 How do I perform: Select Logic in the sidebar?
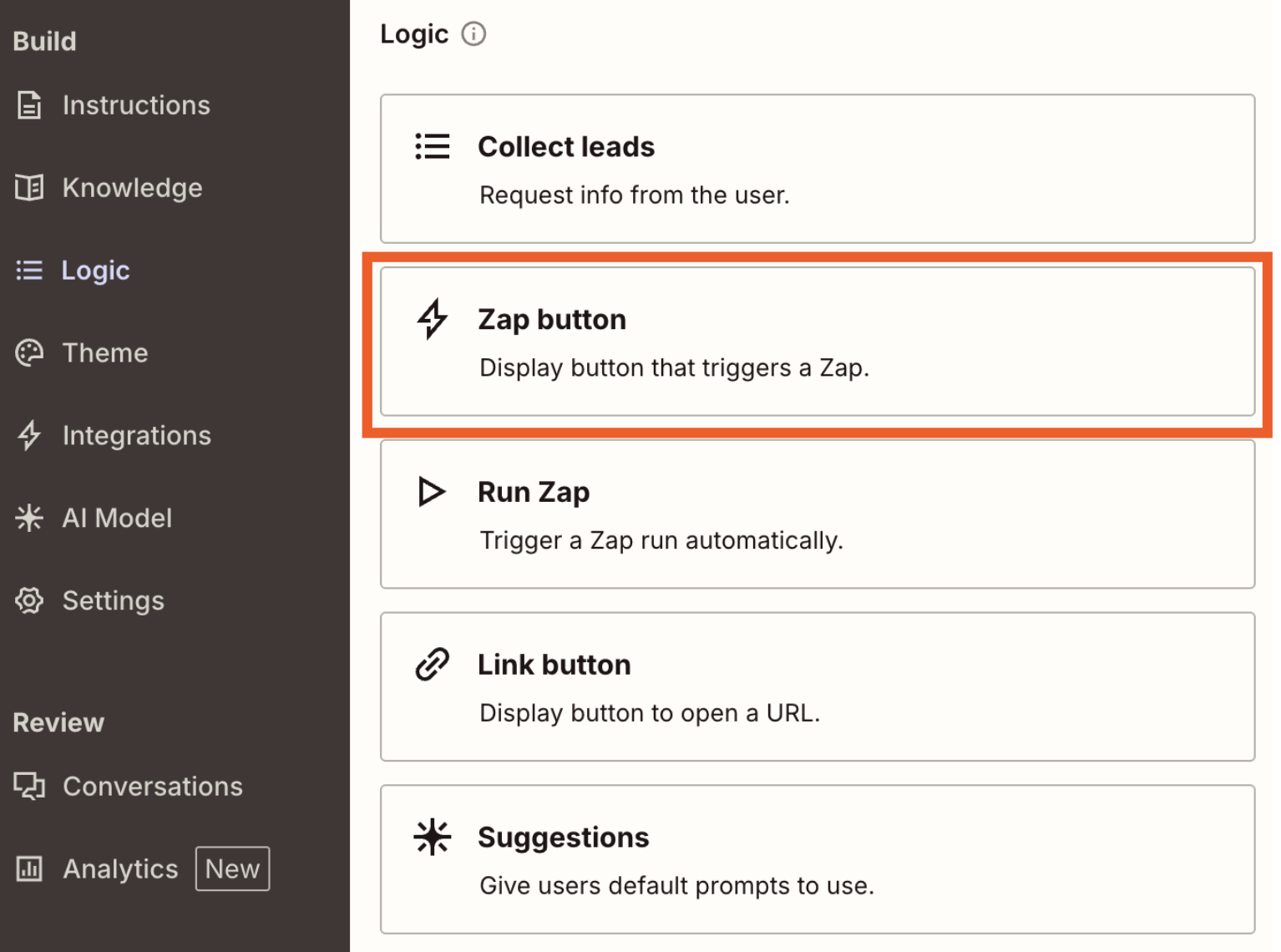[x=95, y=270]
